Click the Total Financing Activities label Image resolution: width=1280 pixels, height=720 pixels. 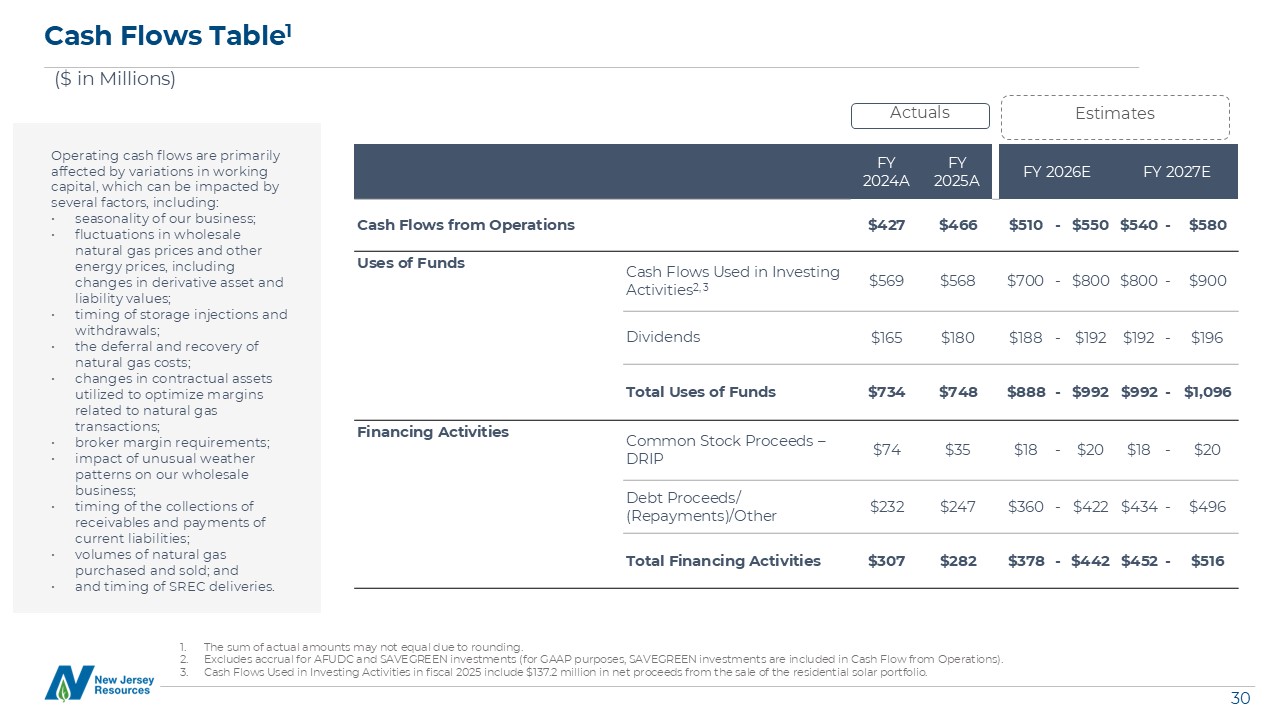(723, 561)
